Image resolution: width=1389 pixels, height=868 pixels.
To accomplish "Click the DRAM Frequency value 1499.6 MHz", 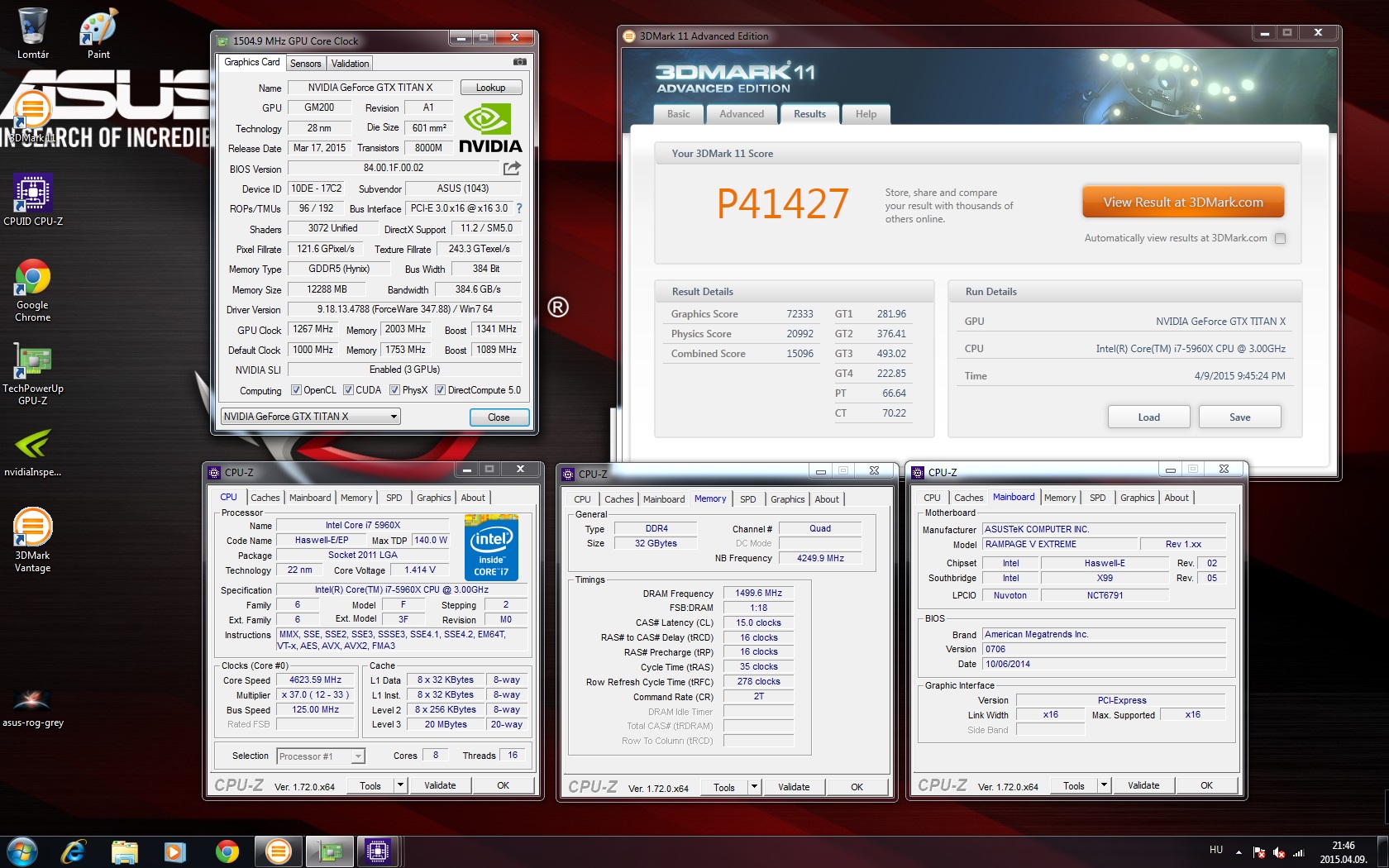I will (x=758, y=593).
